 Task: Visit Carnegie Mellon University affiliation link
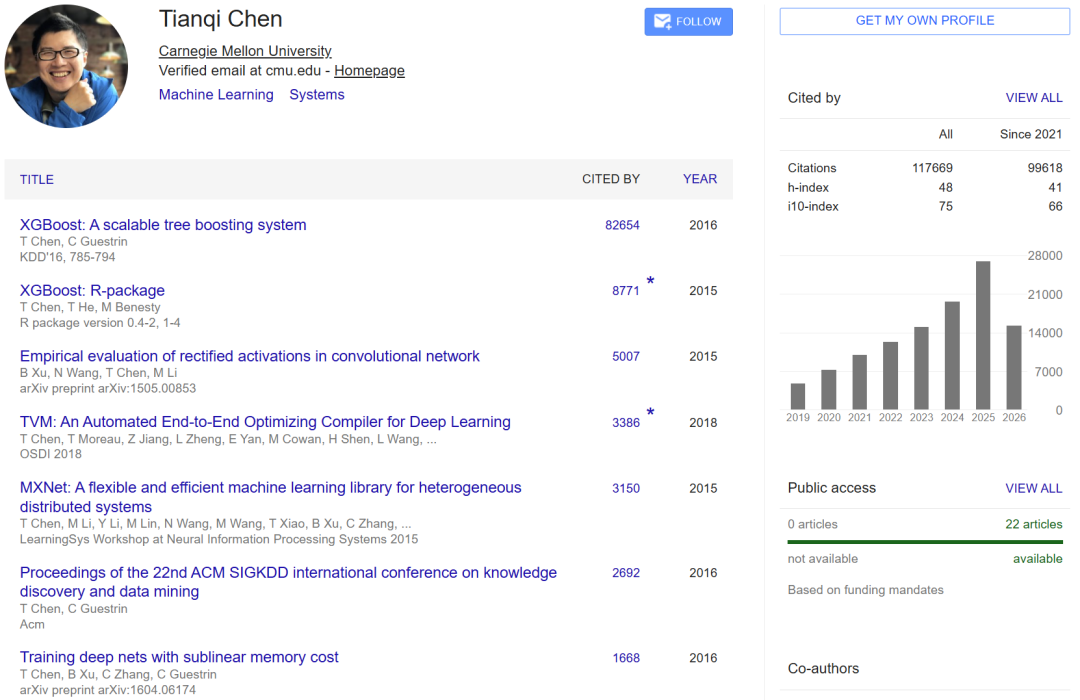pyautogui.click(x=245, y=51)
